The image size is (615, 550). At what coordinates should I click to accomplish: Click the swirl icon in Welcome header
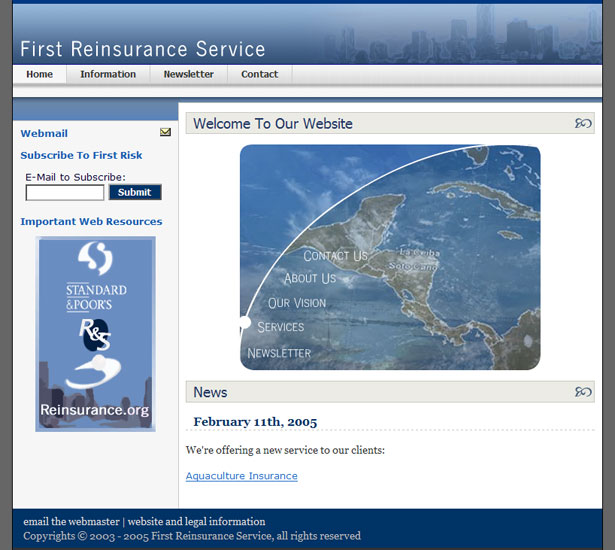pos(582,124)
